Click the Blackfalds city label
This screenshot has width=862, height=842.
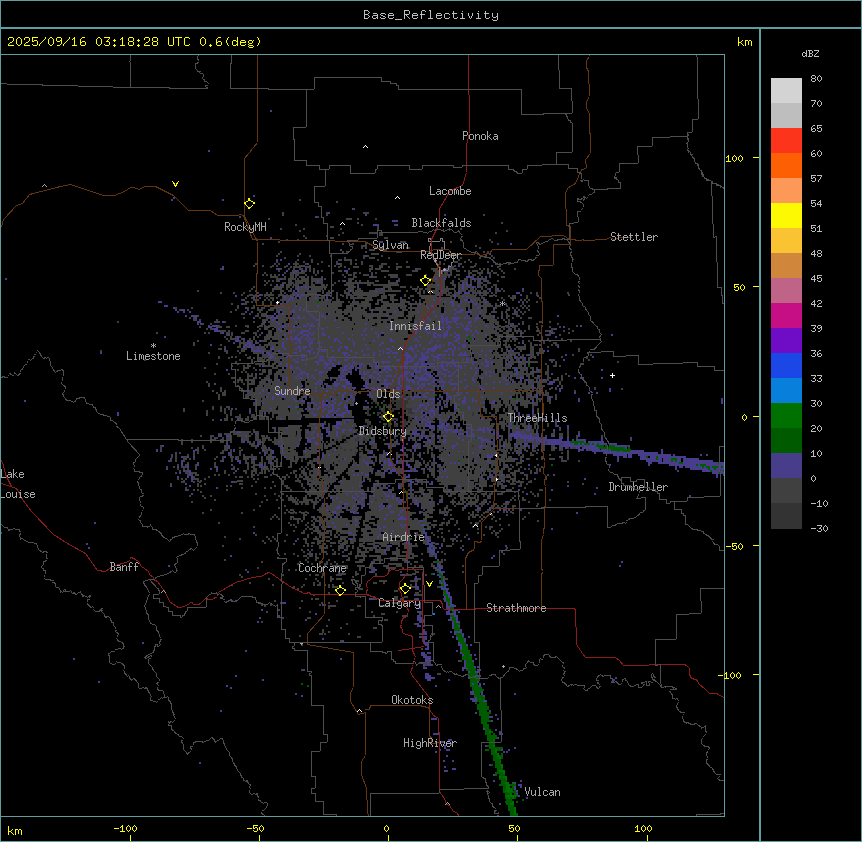(441, 223)
